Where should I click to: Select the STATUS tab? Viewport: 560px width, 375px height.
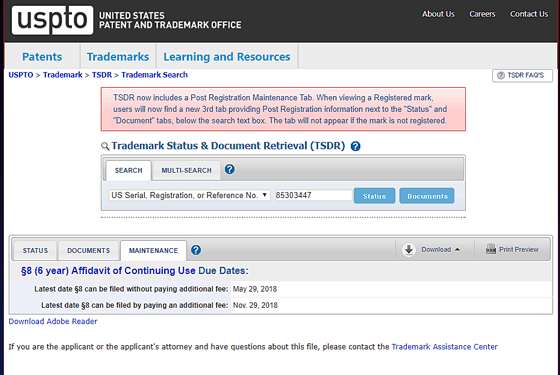click(35, 250)
